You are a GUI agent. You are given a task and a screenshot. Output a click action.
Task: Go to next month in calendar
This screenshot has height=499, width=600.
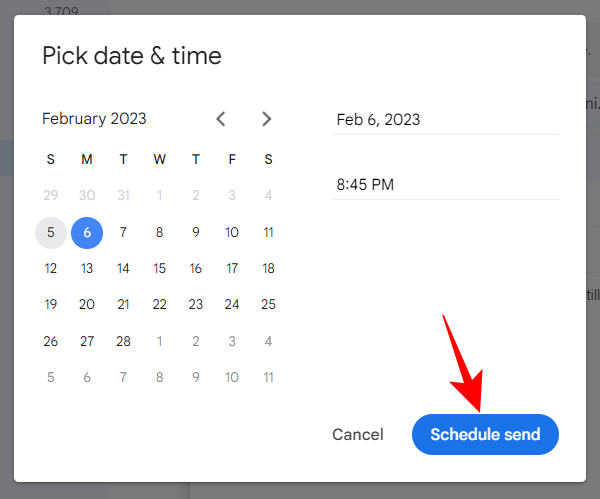pos(266,119)
